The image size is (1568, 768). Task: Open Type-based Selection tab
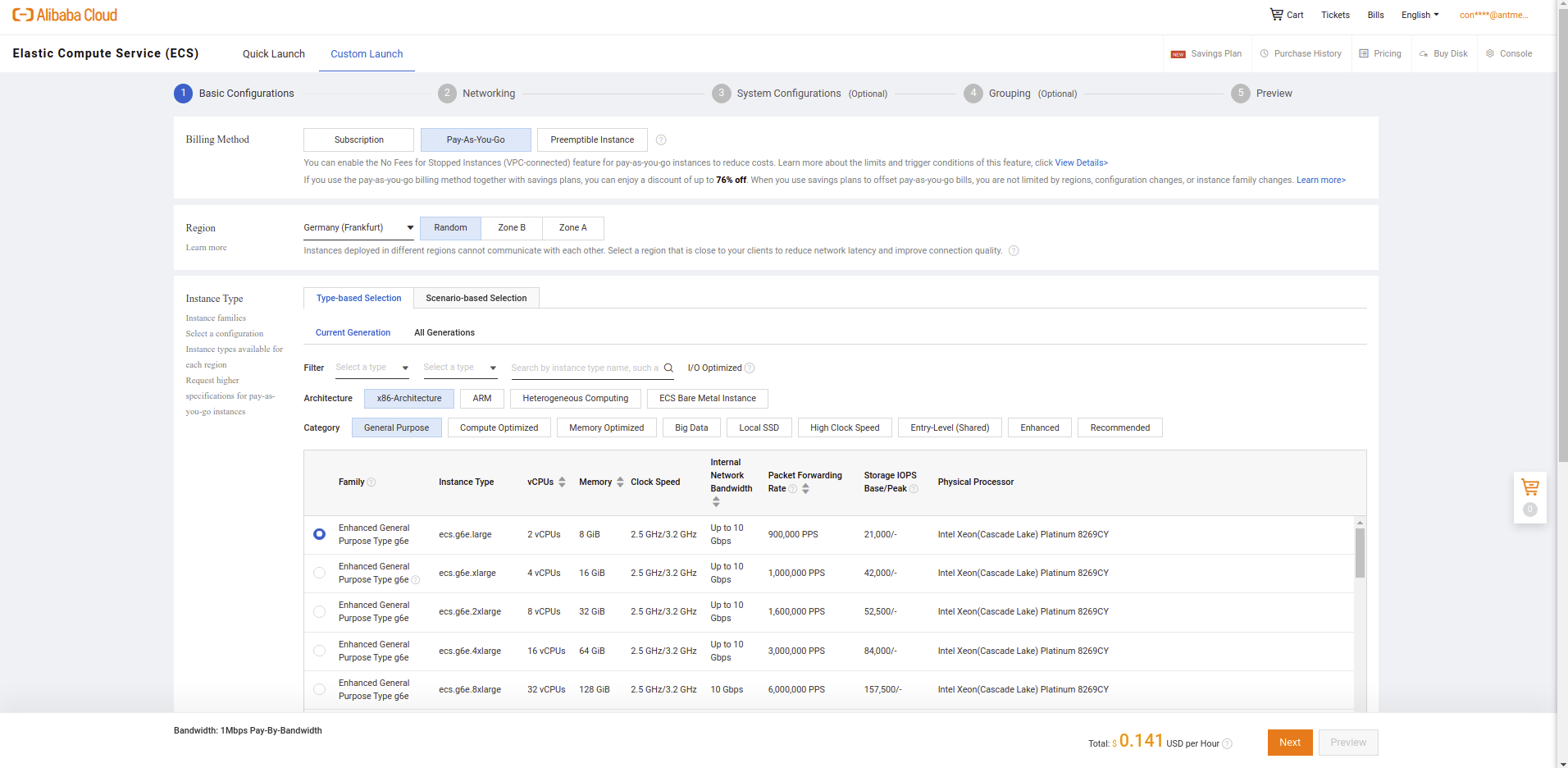tap(358, 298)
